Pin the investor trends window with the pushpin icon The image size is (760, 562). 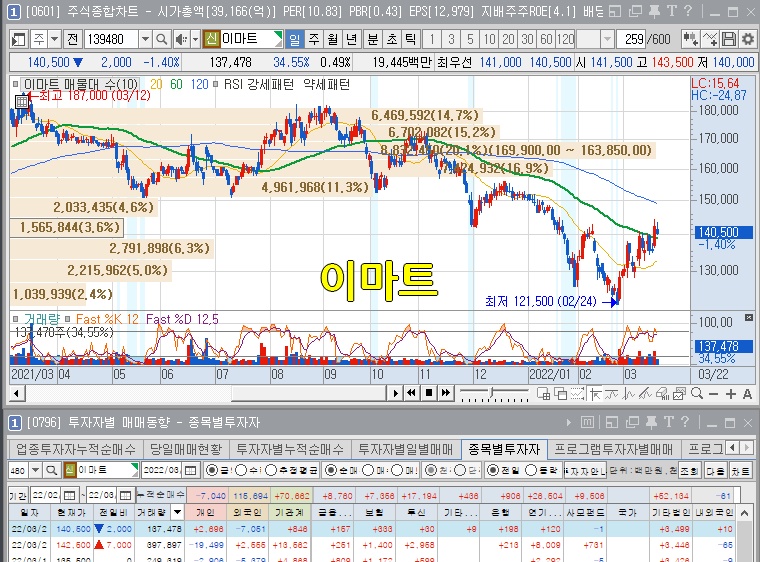(651, 422)
